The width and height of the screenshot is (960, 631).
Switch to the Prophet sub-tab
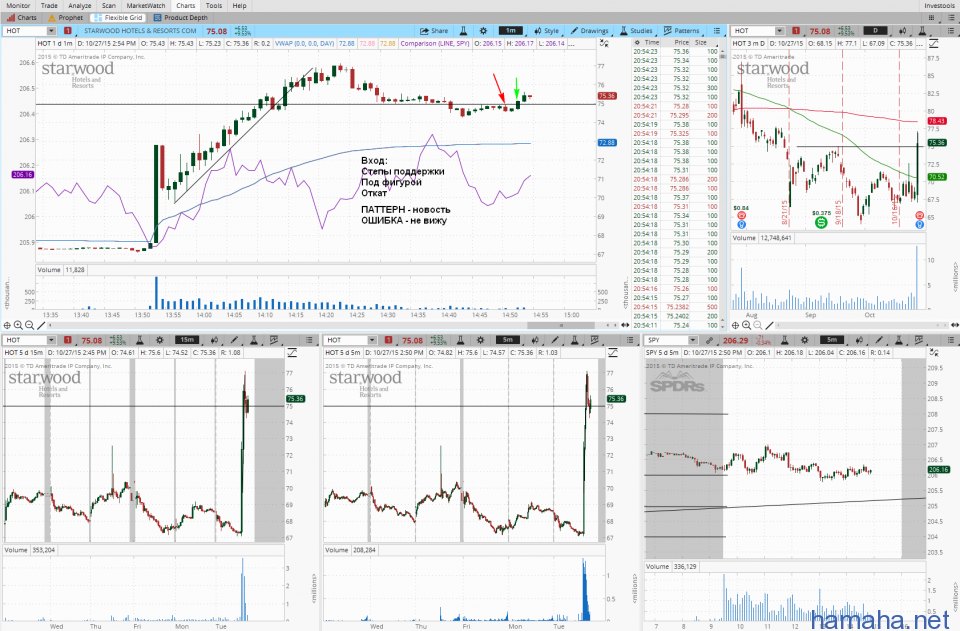(x=66, y=18)
